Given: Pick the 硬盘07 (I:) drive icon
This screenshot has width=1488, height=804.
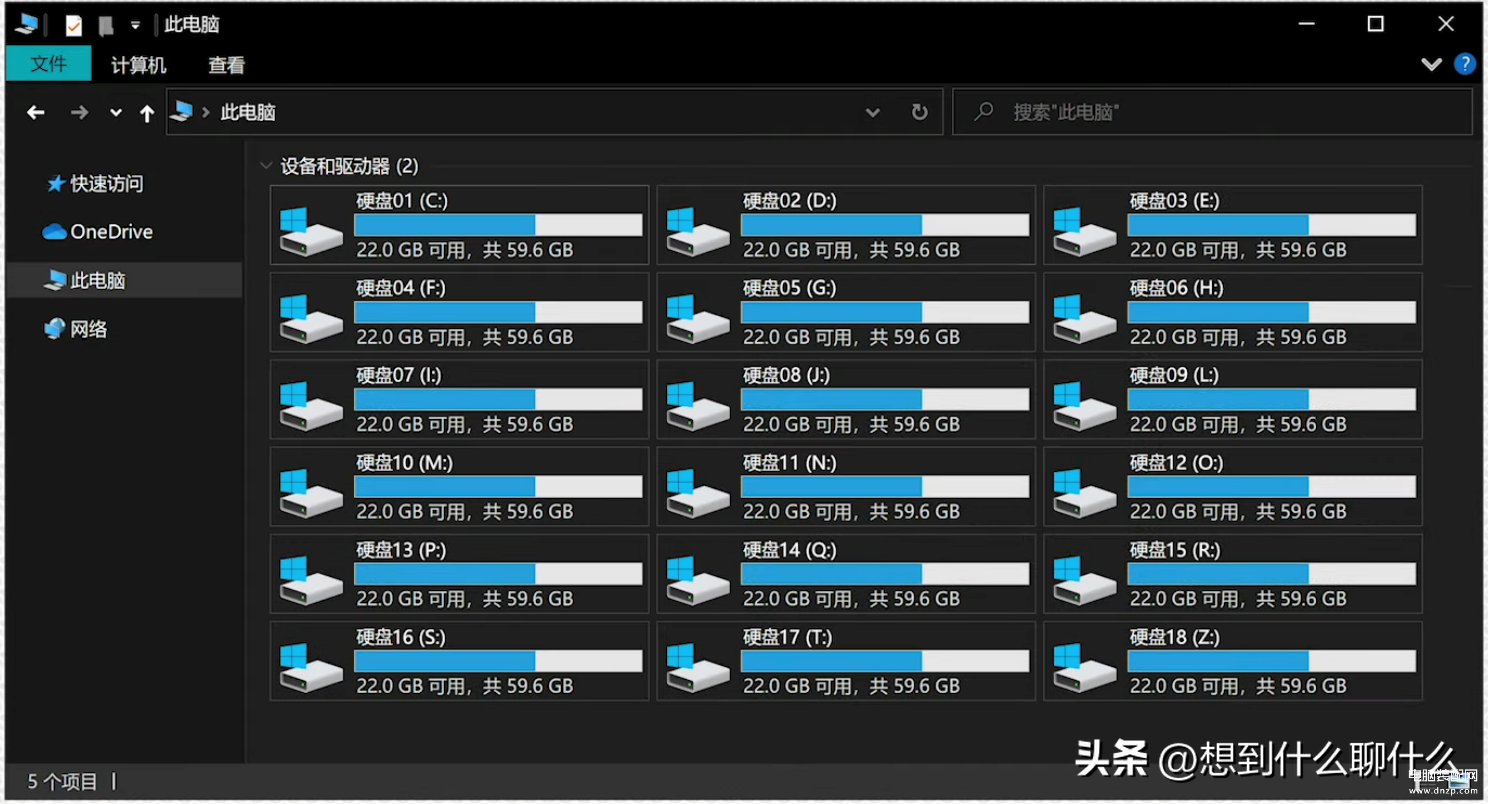Looking at the screenshot, I should tap(311, 405).
